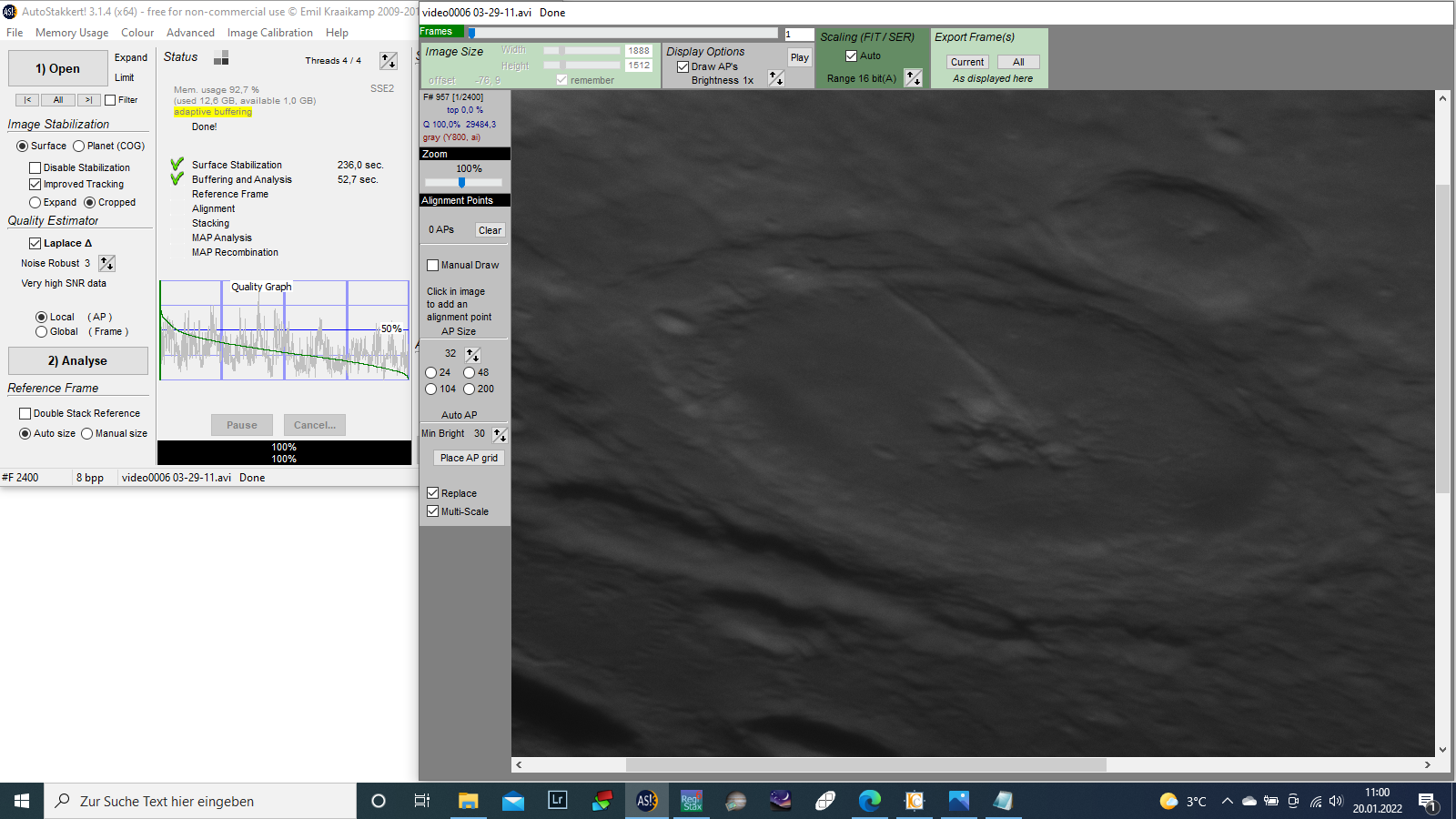Toggle the Filter checkbox
Image resolution: width=1456 pixels, height=819 pixels.
(x=110, y=100)
